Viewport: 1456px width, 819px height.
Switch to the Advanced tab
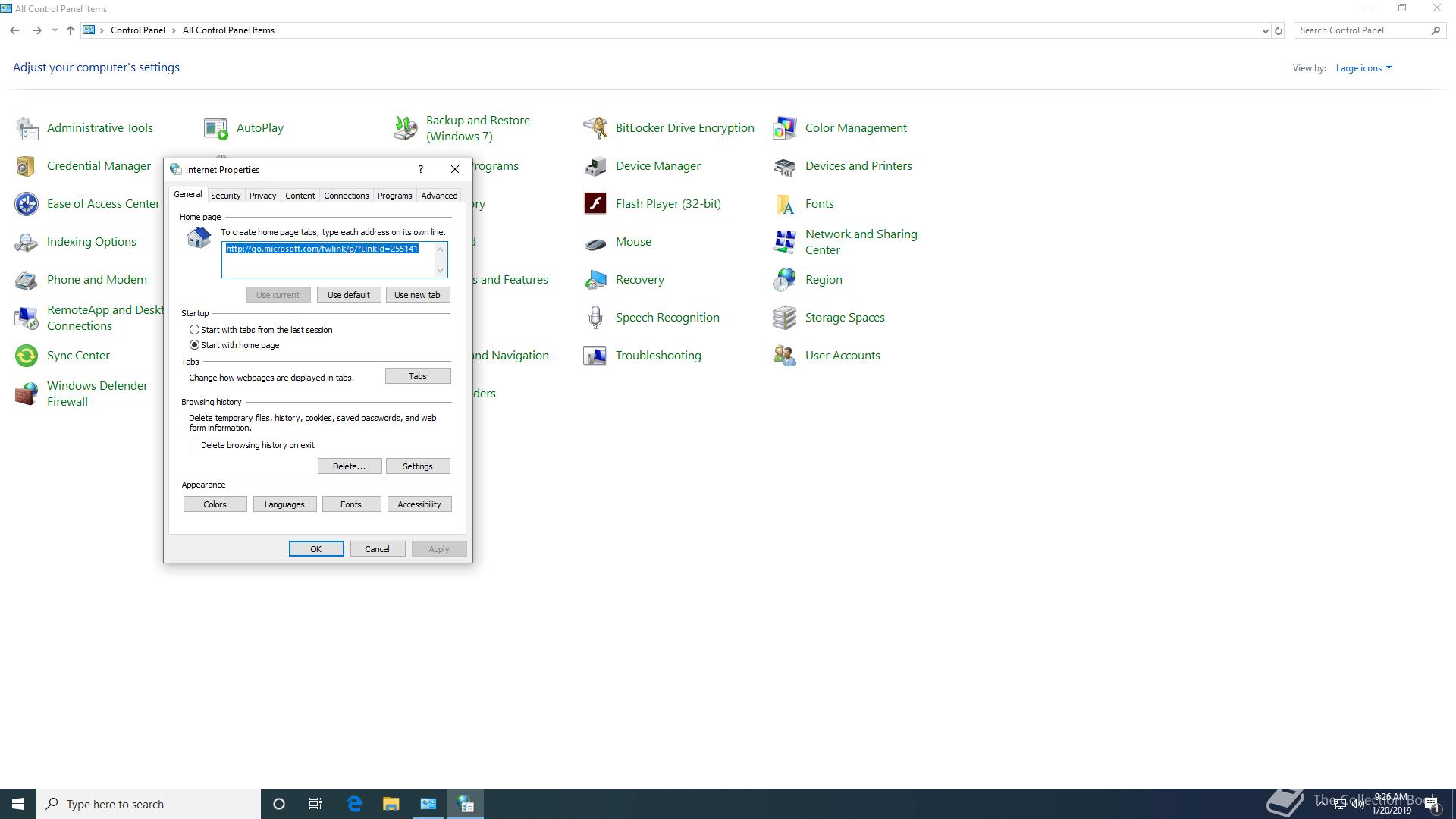(439, 196)
